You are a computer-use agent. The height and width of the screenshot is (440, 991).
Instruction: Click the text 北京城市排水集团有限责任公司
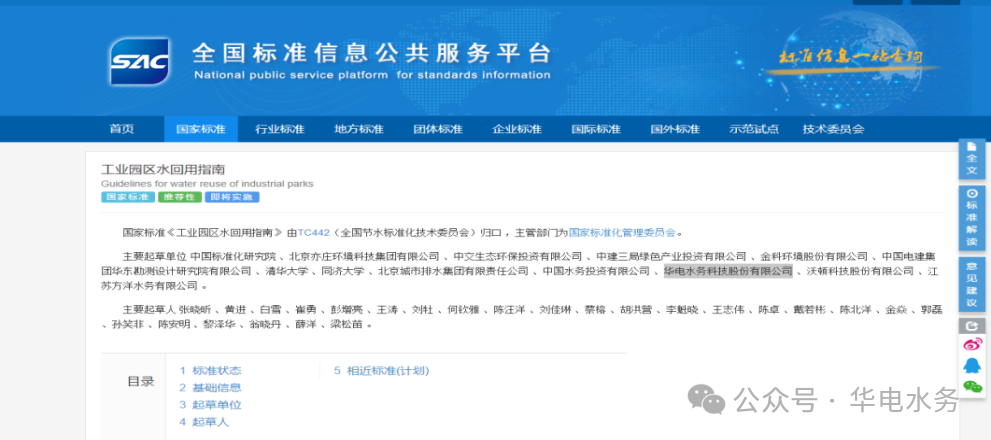[453, 271]
